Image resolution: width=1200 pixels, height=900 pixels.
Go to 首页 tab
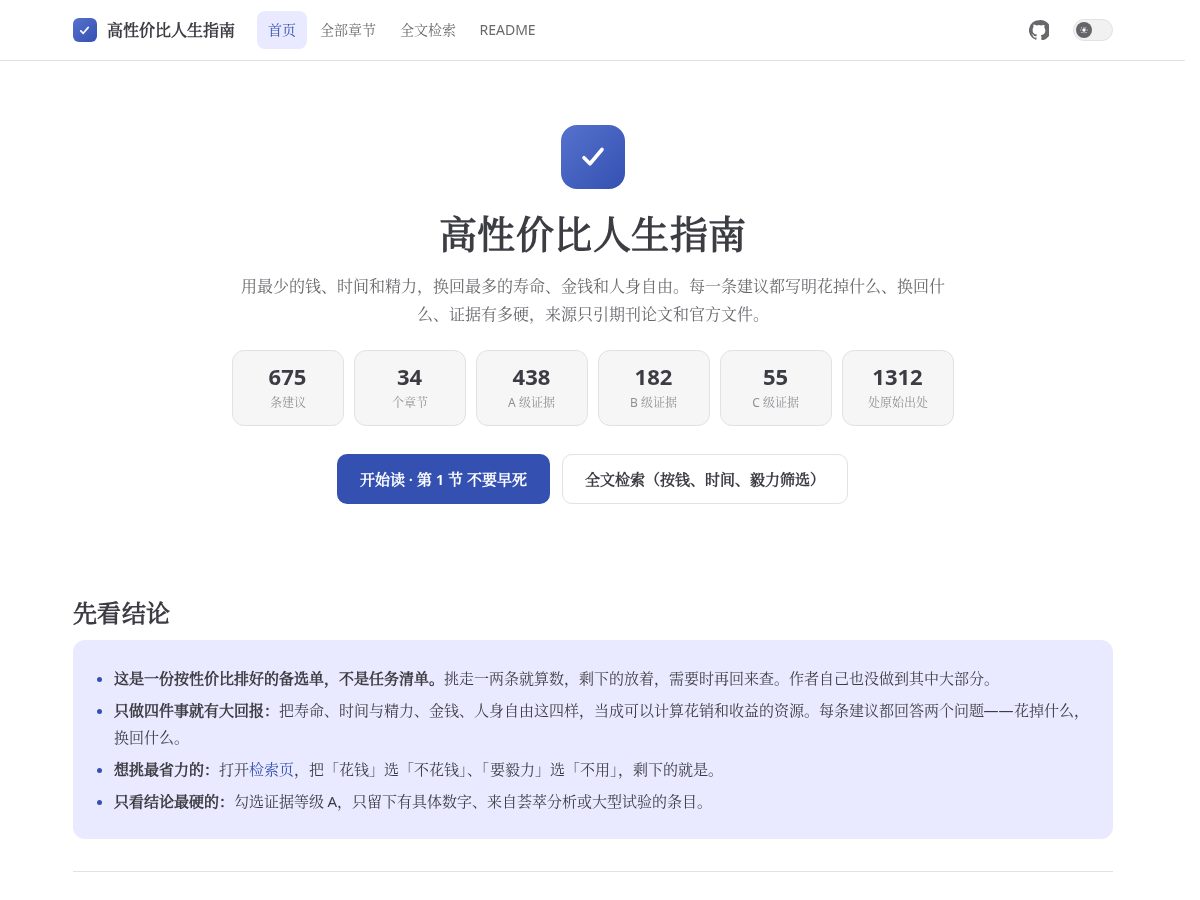click(282, 30)
